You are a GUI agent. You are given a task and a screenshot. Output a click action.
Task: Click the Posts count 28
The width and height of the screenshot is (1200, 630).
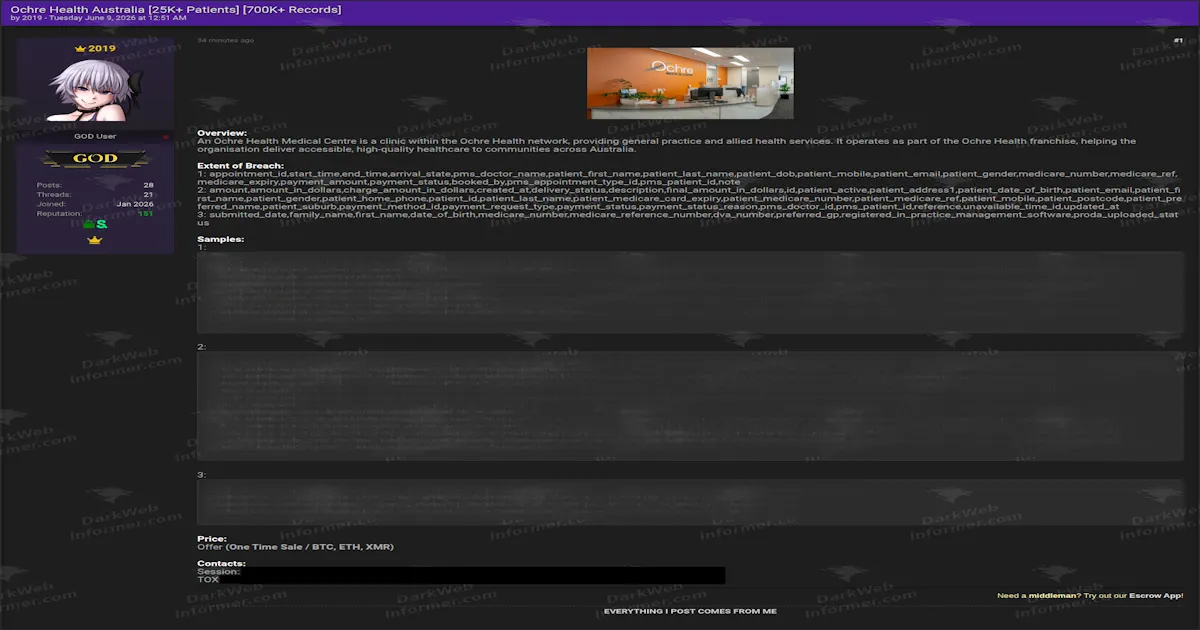pyautogui.click(x=148, y=185)
